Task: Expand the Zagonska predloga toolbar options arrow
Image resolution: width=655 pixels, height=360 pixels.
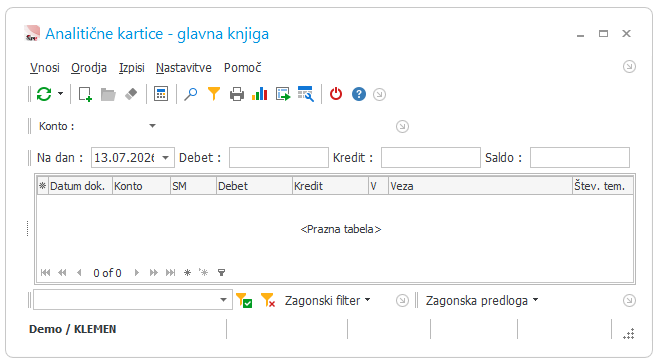Action: [x=629, y=300]
